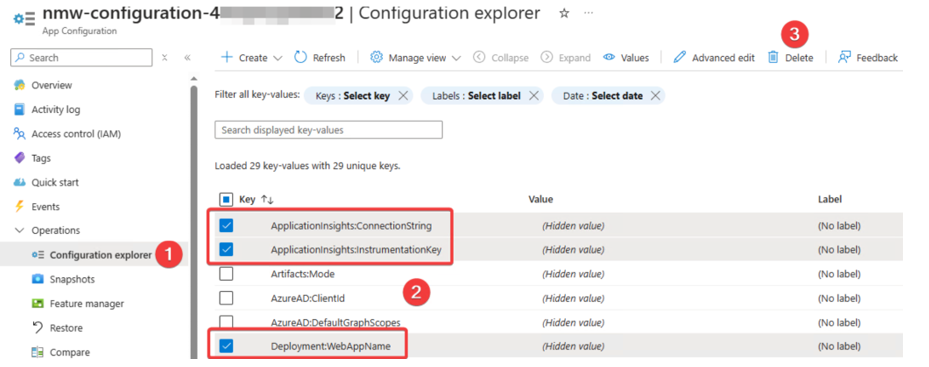Check the AzureAD:ClientId checkbox
This screenshot has width=929, height=367.
coord(226,298)
